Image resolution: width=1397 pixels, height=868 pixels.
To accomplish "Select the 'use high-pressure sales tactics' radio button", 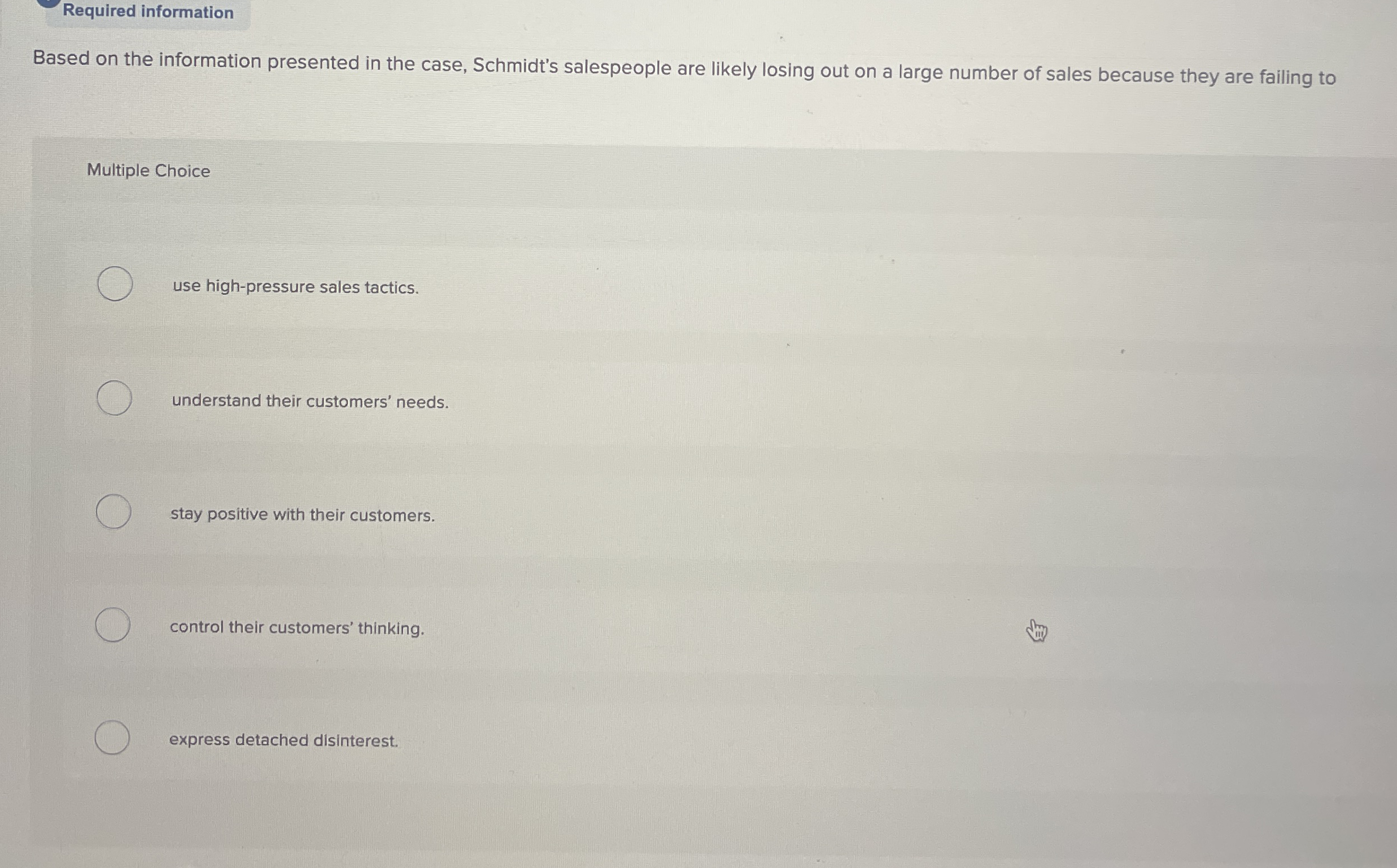I will click(x=115, y=285).
